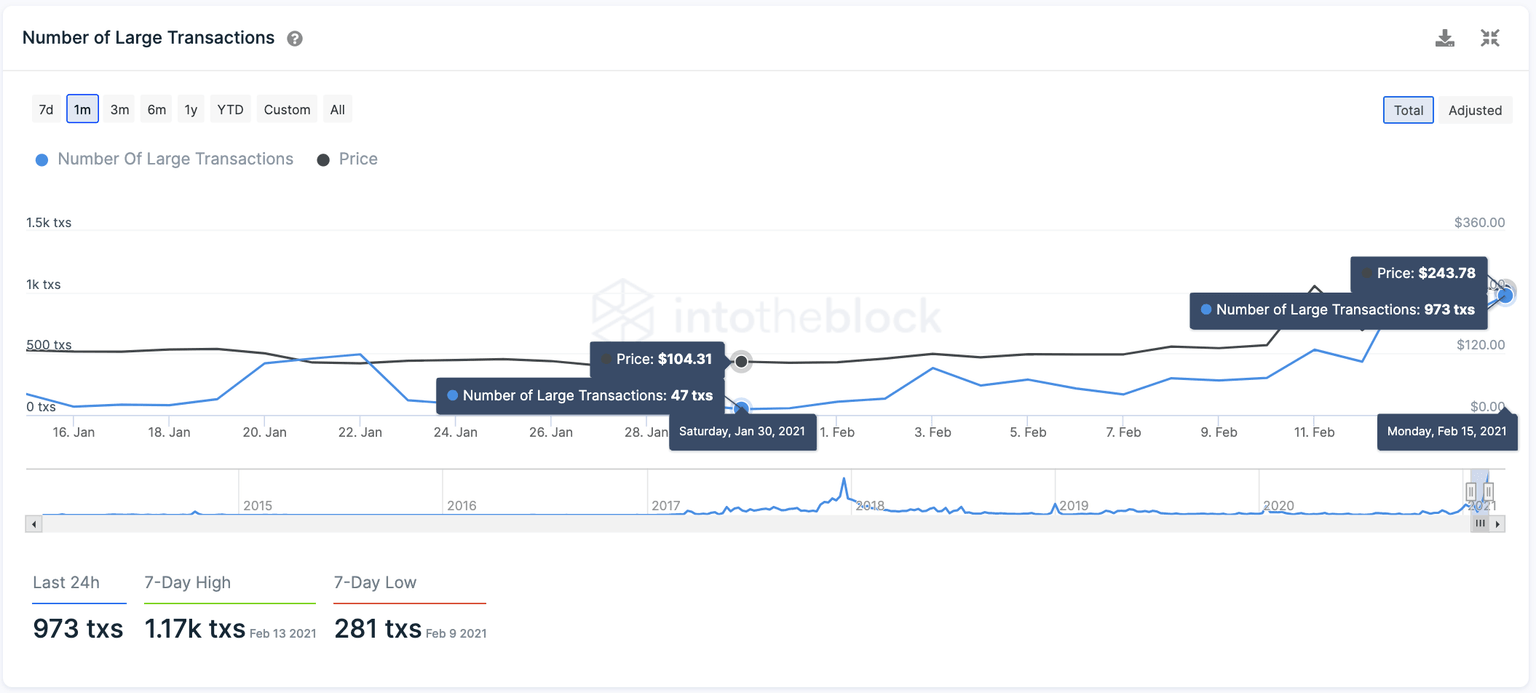Select the 3m time range
This screenshot has height=693, width=1536.
pos(119,109)
